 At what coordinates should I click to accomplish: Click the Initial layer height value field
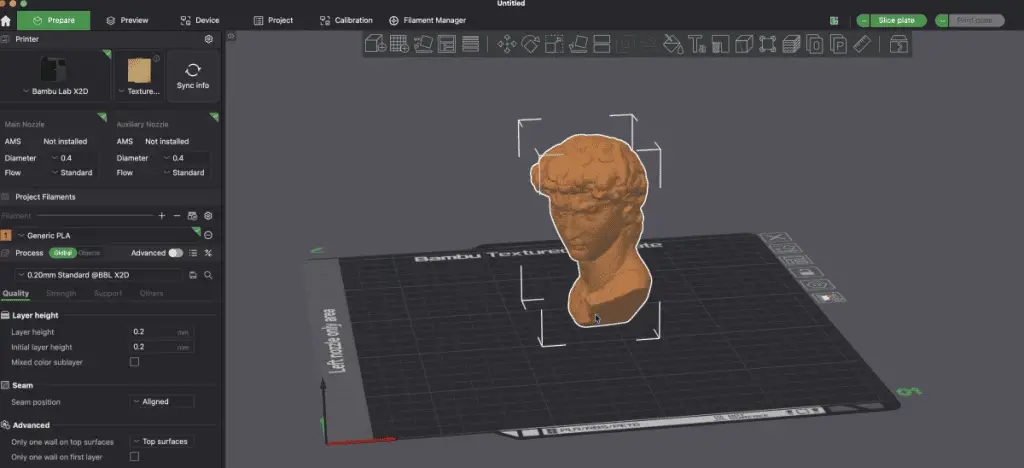(163, 347)
